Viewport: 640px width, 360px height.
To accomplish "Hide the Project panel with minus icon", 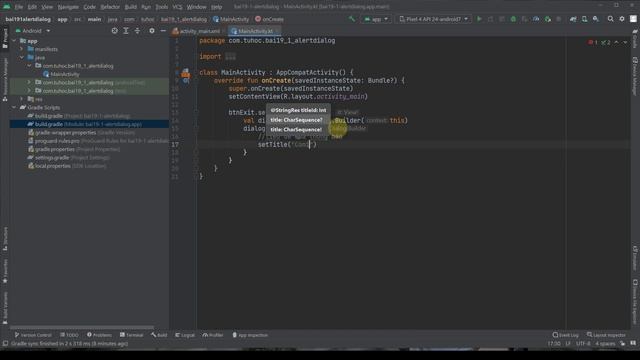I will pyautogui.click(x=163, y=31).
